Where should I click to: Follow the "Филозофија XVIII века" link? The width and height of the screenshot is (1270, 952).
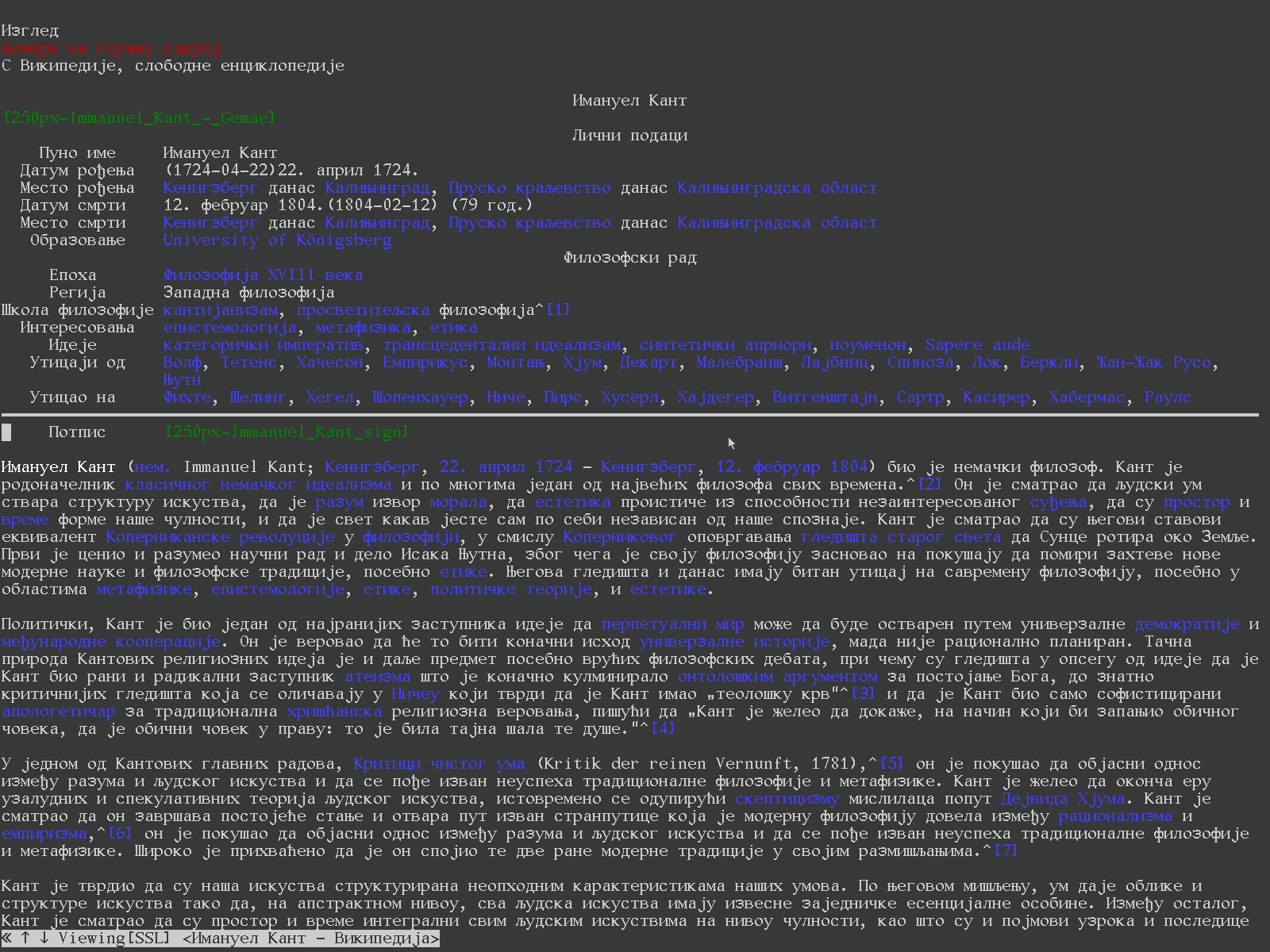pos(263,275)
